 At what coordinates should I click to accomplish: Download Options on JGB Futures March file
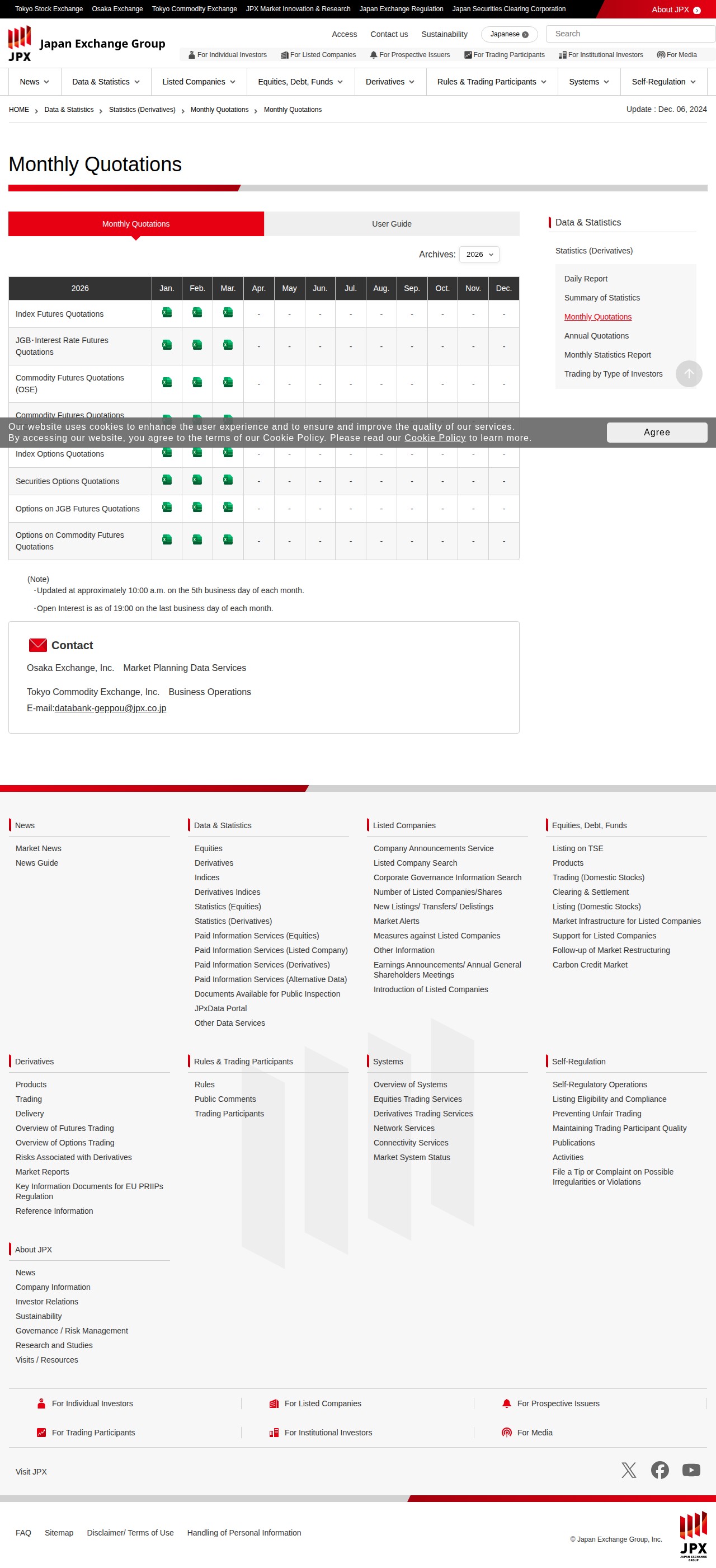pyautogui.click(x=228, y=507)
